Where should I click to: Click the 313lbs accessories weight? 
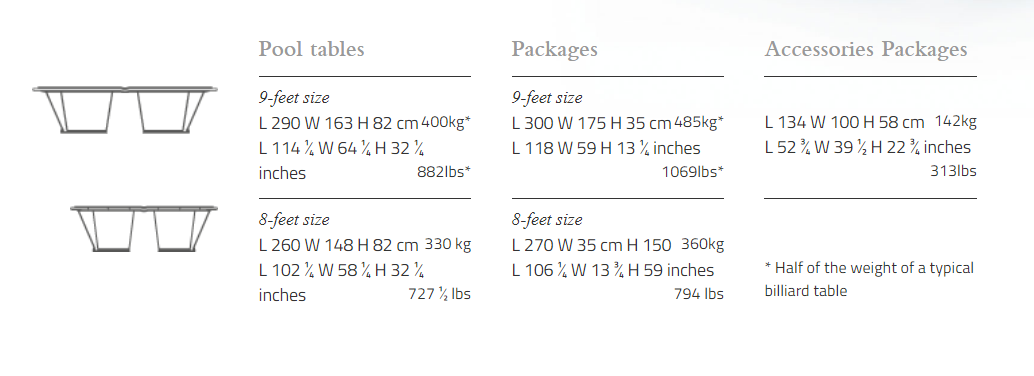pos(954,171)
